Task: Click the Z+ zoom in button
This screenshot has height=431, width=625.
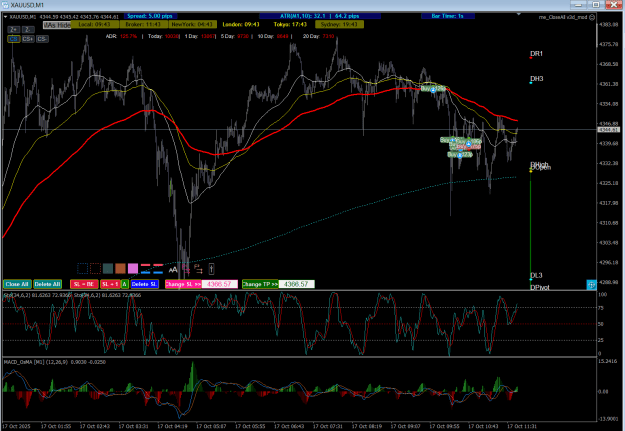Action: pos(14,30)
